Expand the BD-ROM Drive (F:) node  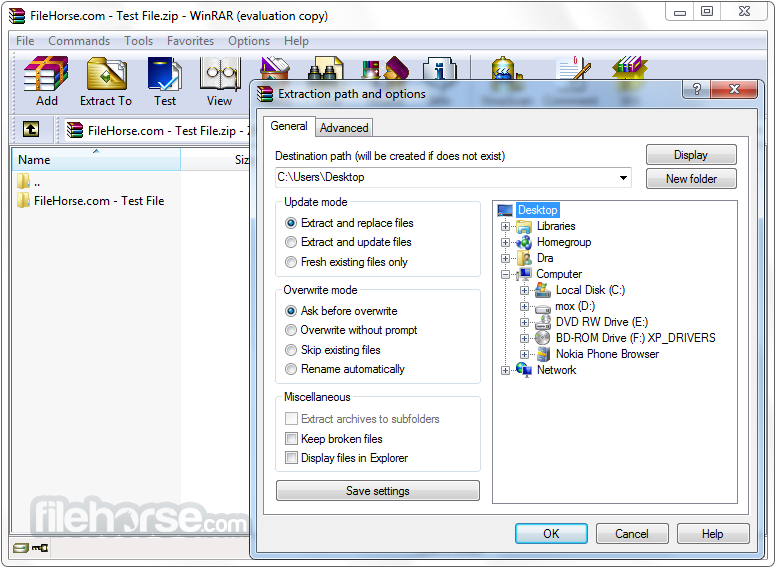[524, 338]
